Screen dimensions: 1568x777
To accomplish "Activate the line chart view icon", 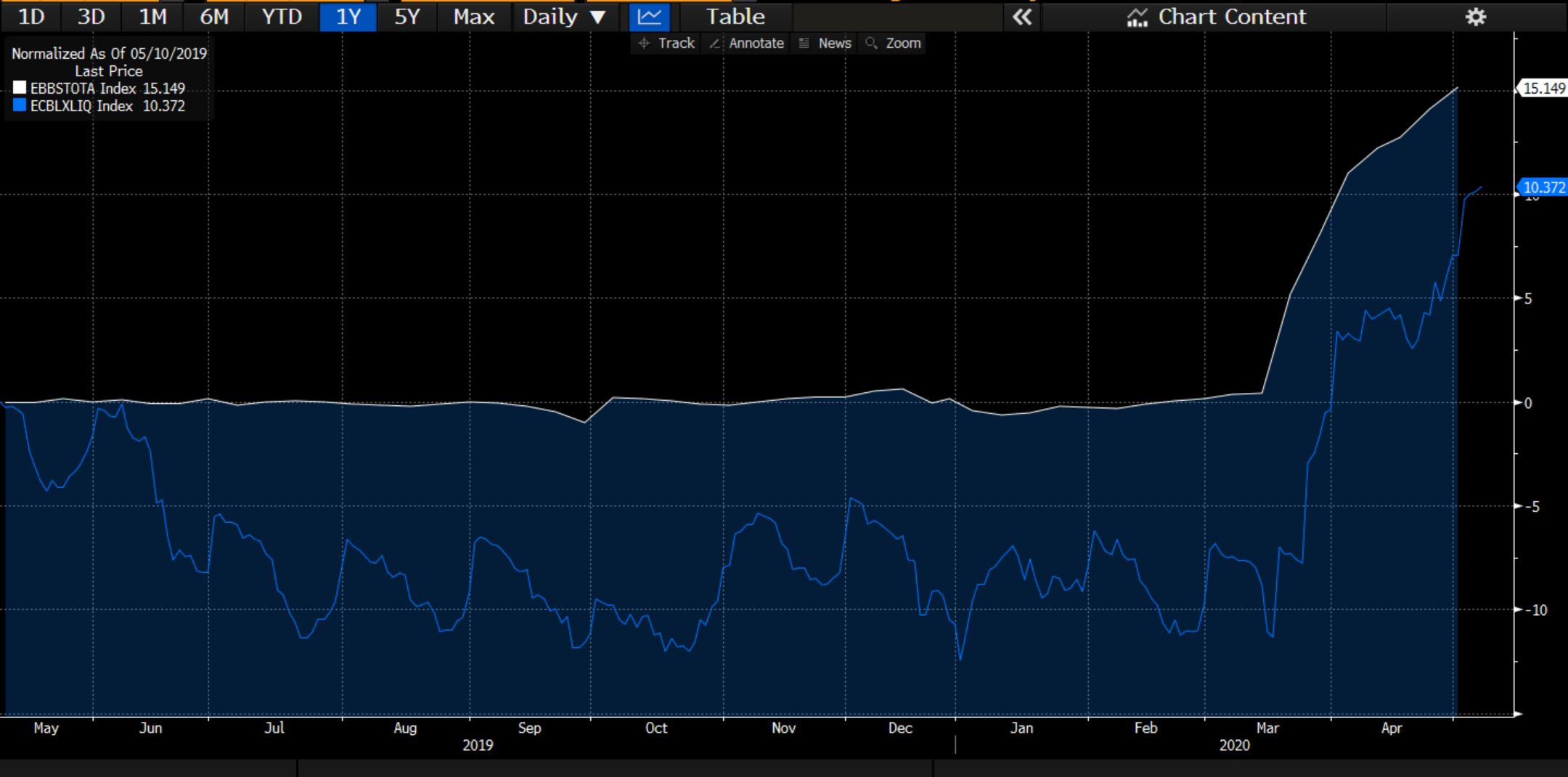I will pyautogui.click(x=649, y=16).
